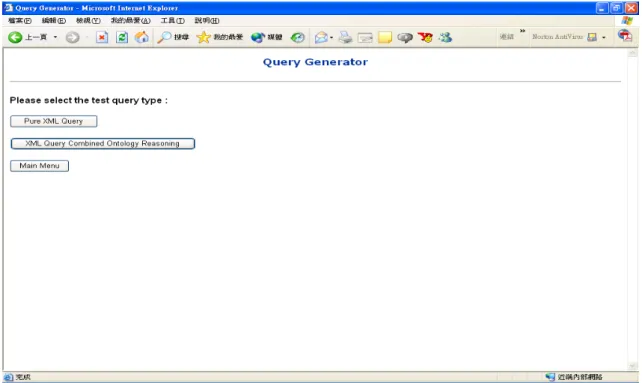Open the View menu
The image size is (642, 383).
point(88,20)
